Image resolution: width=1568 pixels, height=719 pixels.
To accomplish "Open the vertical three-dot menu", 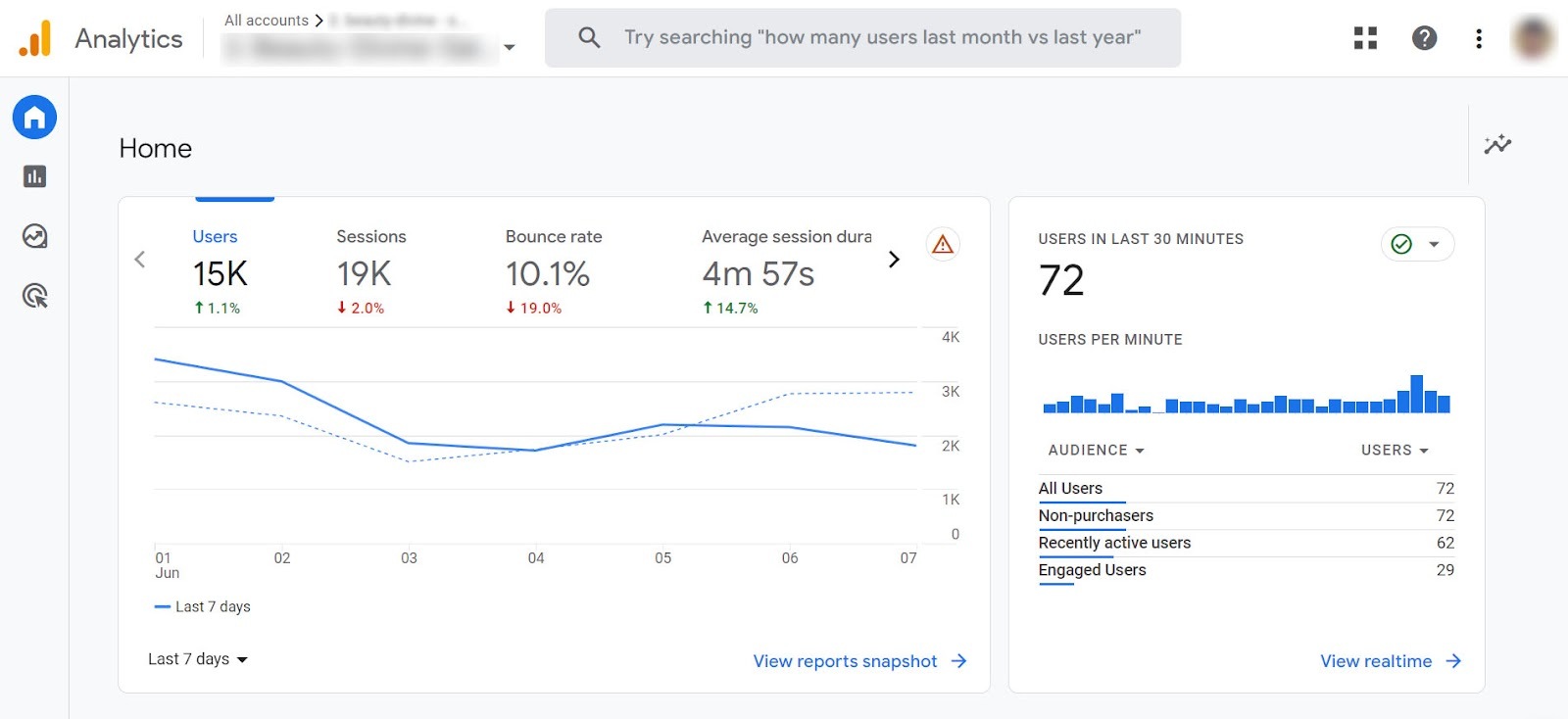I will click(1478, 38).
